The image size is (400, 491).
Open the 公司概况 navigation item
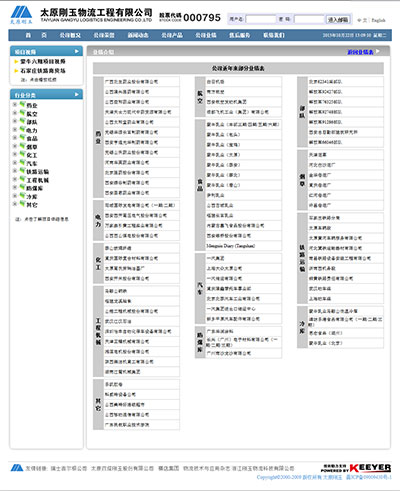(70, 35)
